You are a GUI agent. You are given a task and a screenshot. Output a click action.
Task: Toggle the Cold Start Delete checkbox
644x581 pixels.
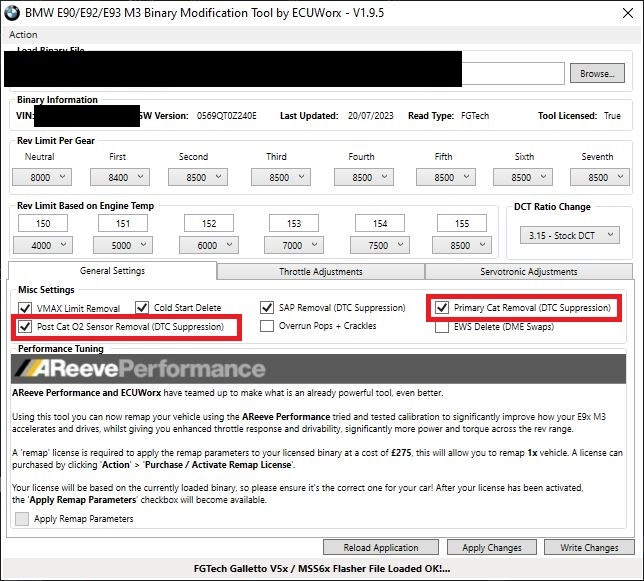point(142,308)
